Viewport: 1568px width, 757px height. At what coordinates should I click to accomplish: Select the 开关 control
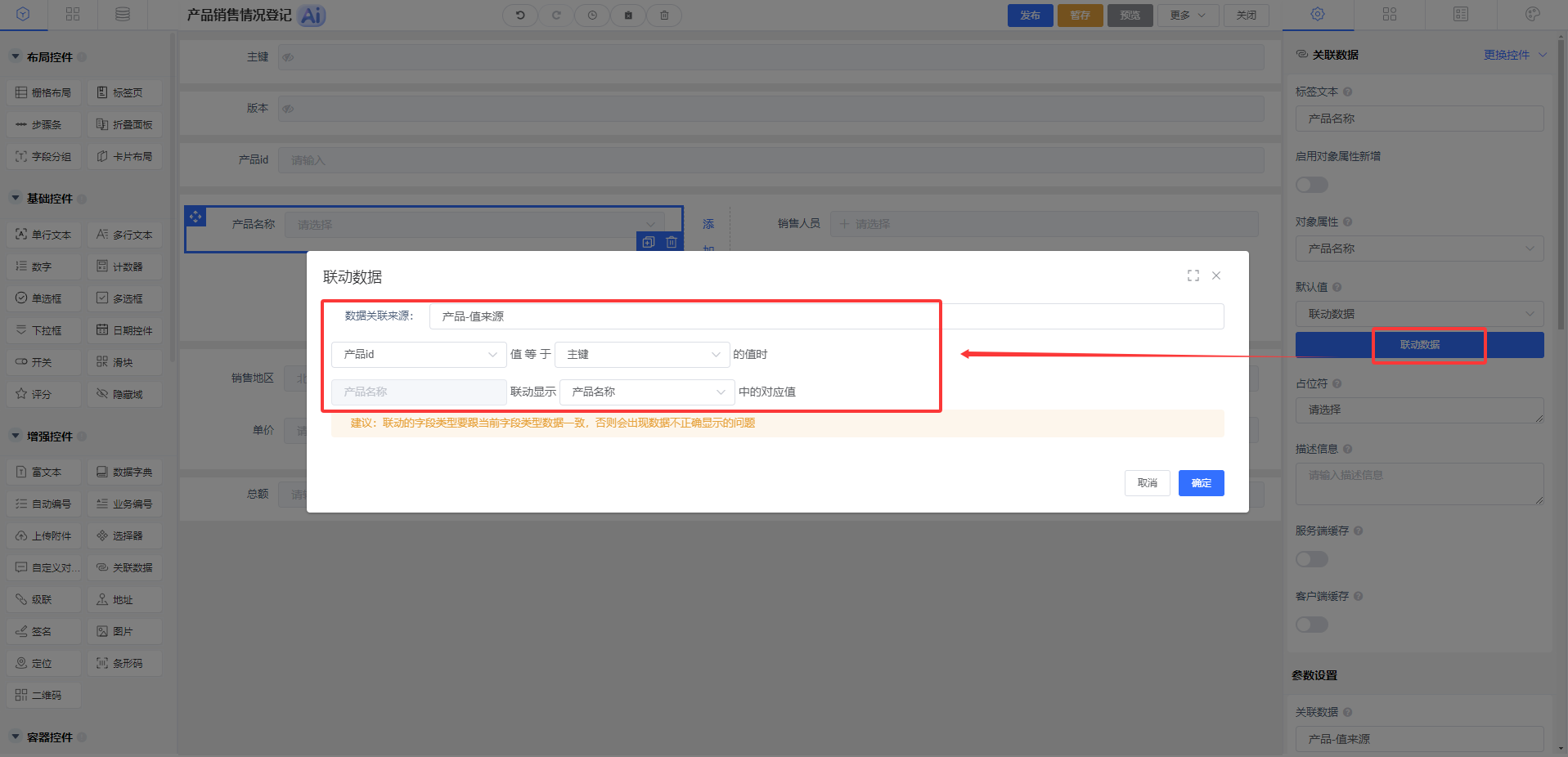[x=44, y=362]
